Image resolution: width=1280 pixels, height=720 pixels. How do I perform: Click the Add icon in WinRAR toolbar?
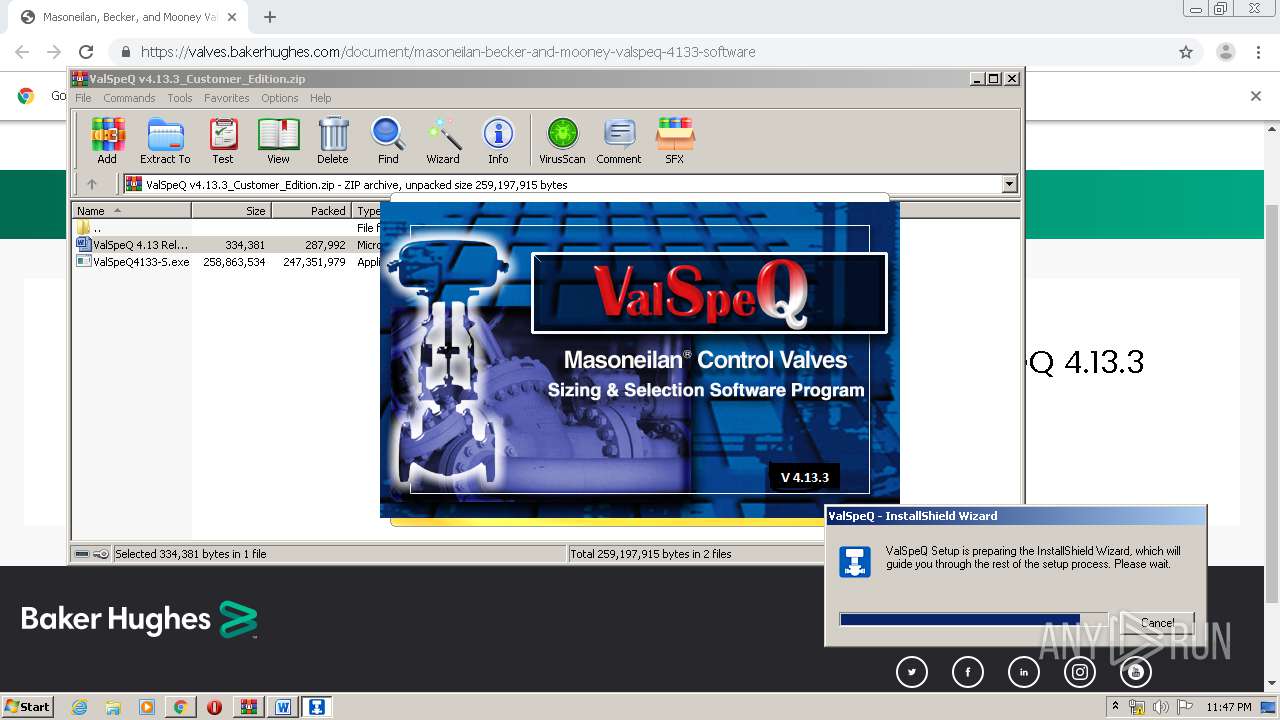[x=107, y=141]
